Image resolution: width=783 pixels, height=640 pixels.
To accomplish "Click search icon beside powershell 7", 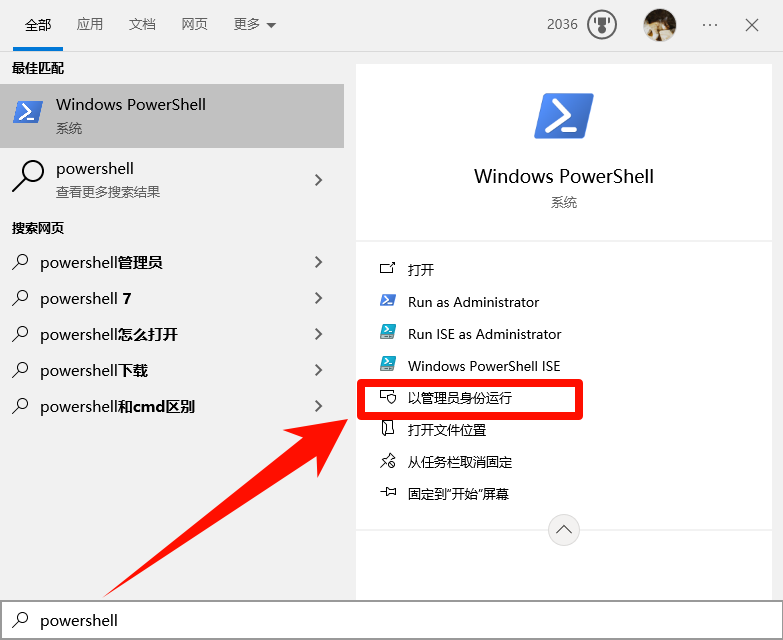I will (x=20, y=298).
